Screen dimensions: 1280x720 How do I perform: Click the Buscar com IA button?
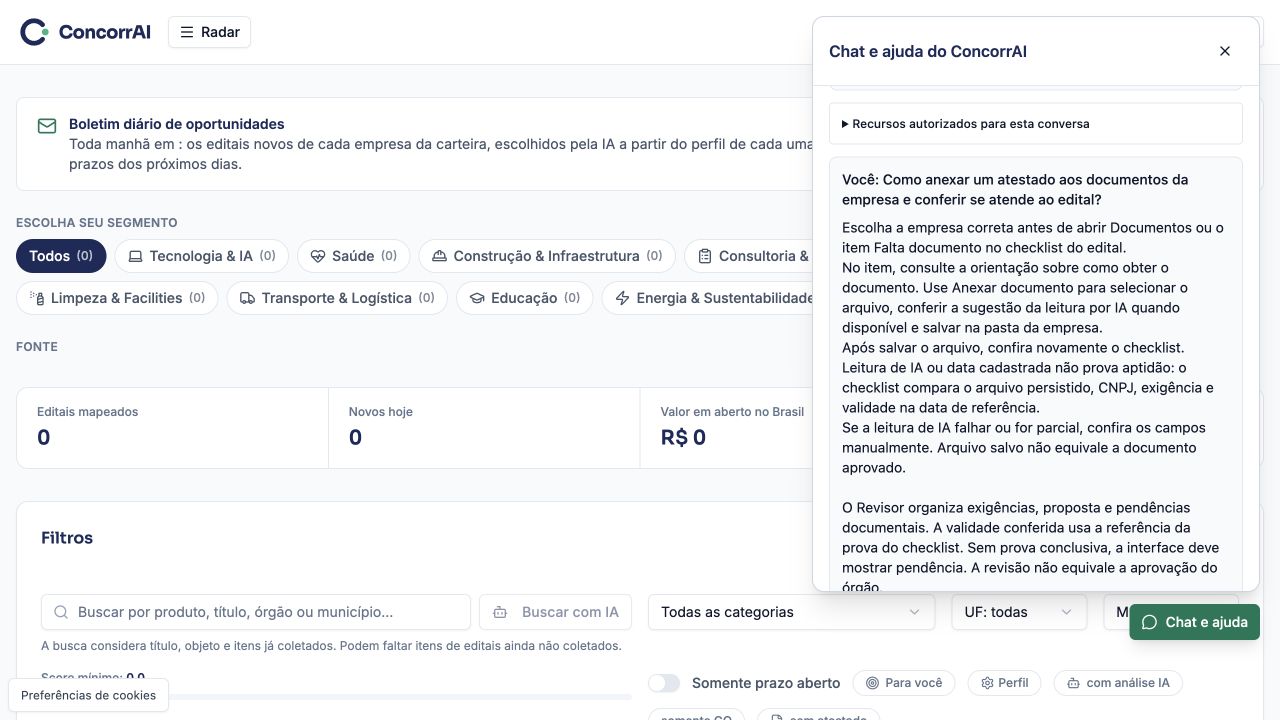555,612
